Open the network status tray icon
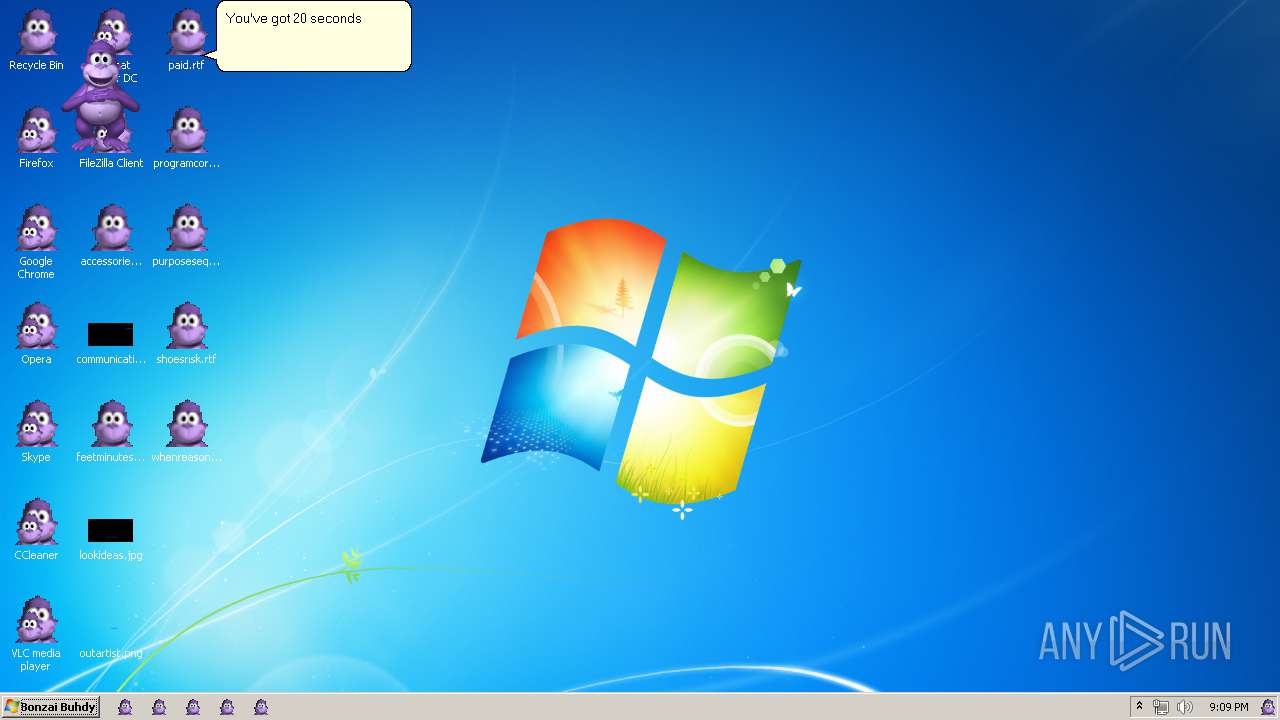The height and width of the screenshot is (720, 1280). tap(1161, 707)
